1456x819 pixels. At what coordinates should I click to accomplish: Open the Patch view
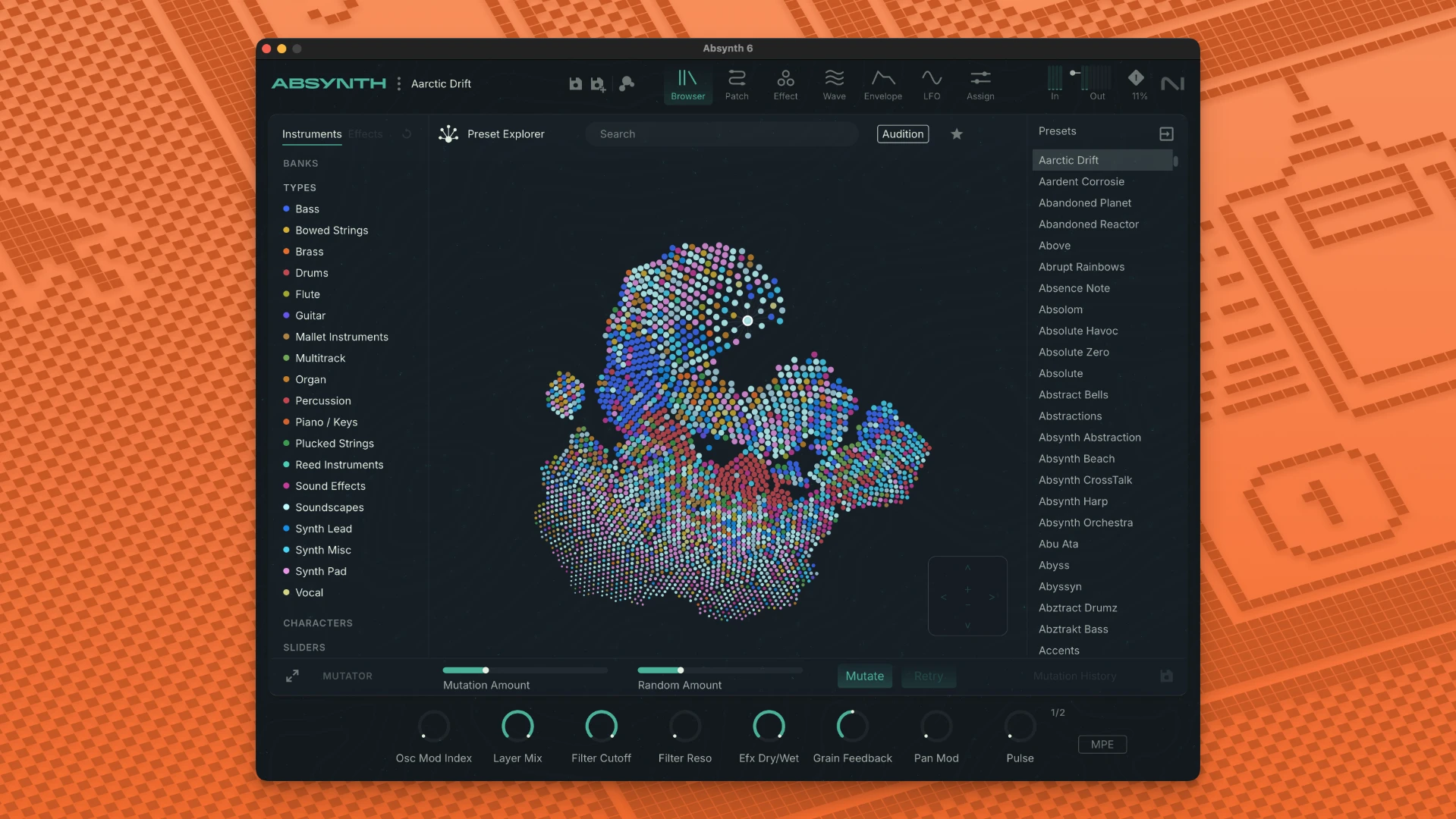(737, 83)
